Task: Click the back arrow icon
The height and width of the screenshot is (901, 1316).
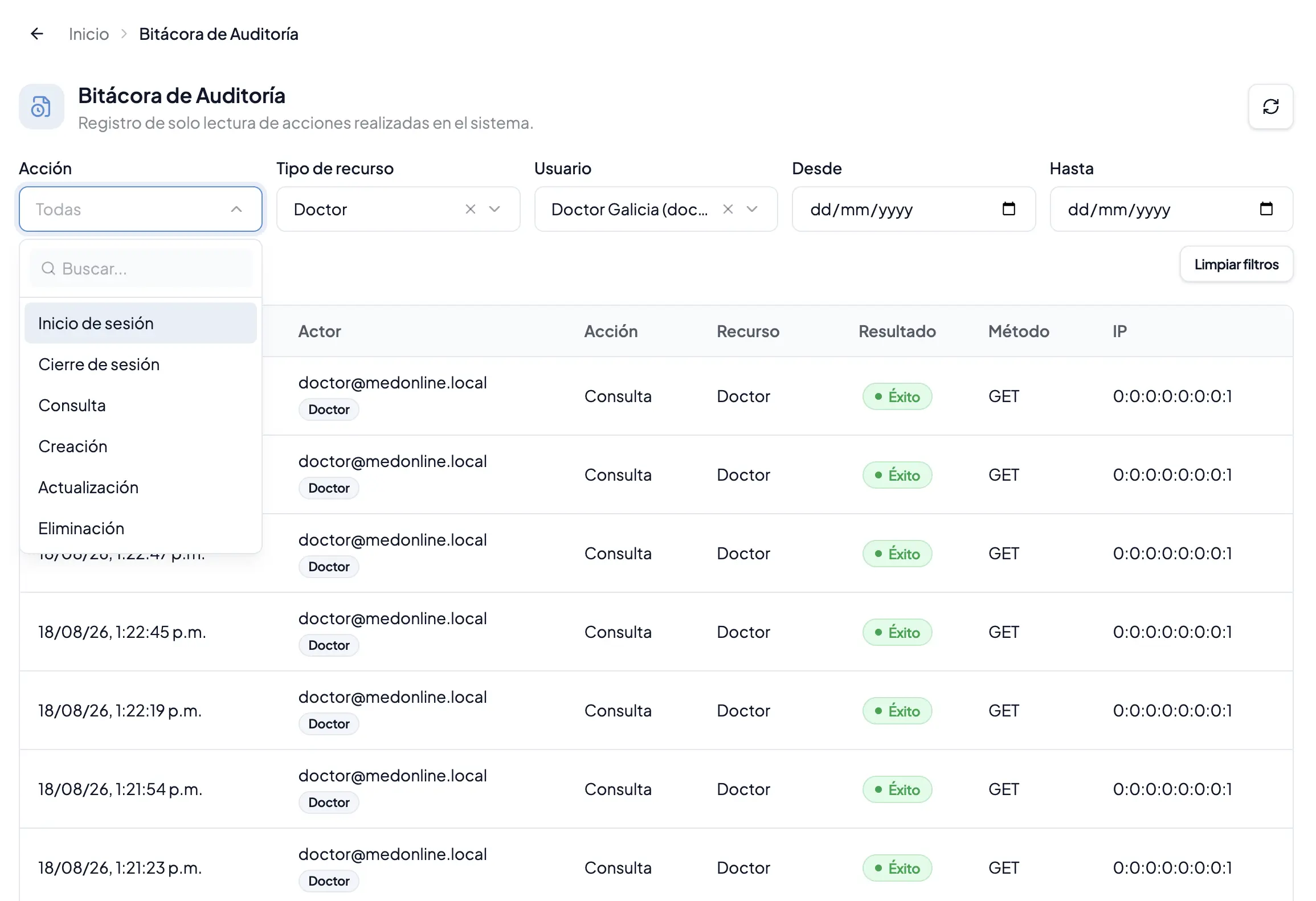Action: (37, 34)
